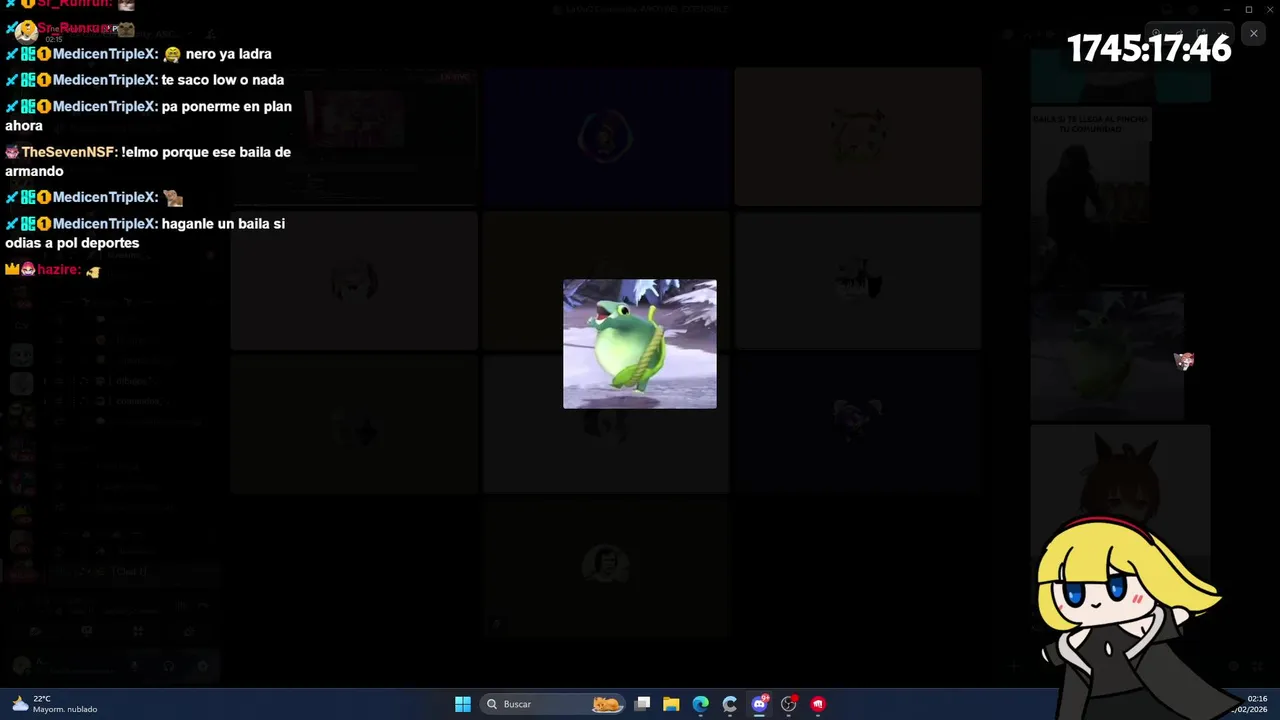
Task: Switch to Discord from the taskbar icon
Action: tap(759, 704)
